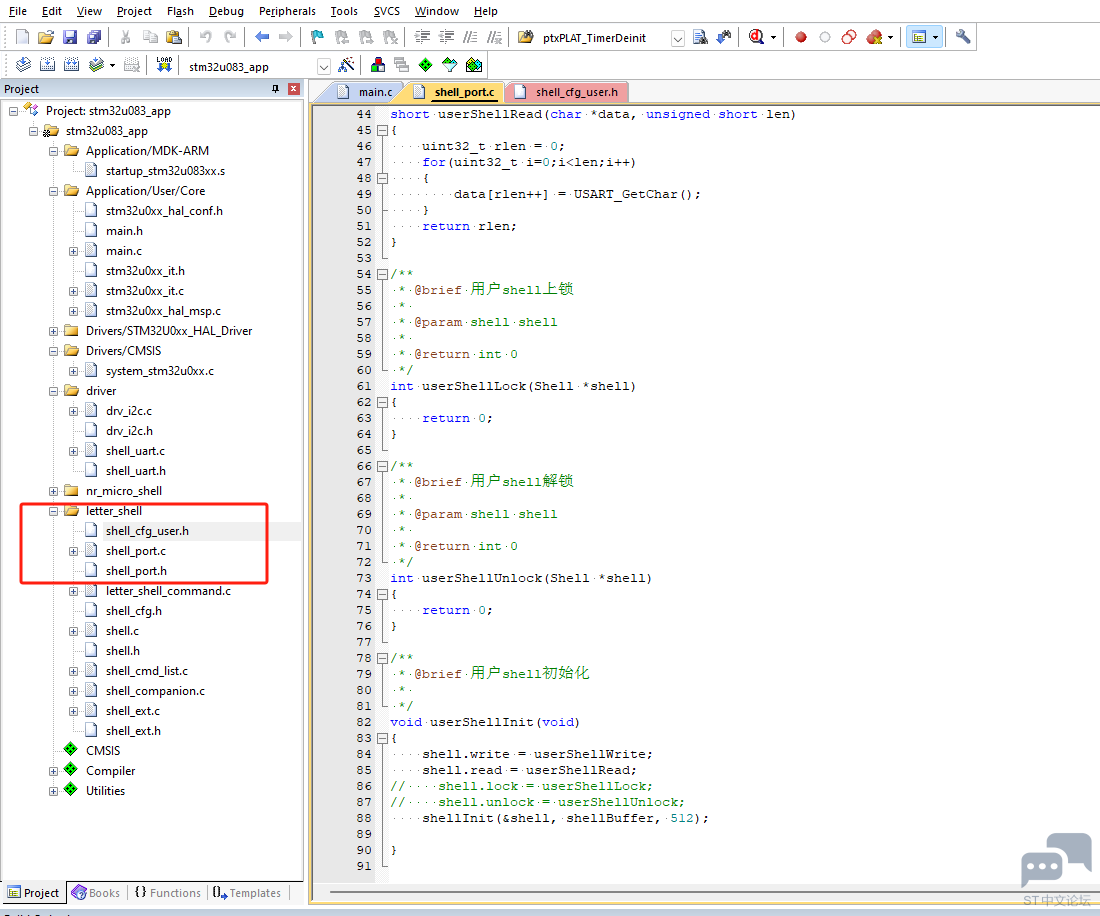Select Software Packs funnel icon
The width and height of the screenshot is (1100, 916).
coord(450,66)
